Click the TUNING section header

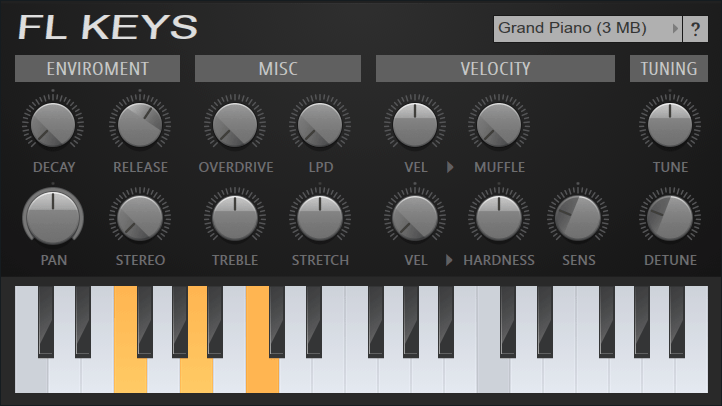tap(669, 69)
